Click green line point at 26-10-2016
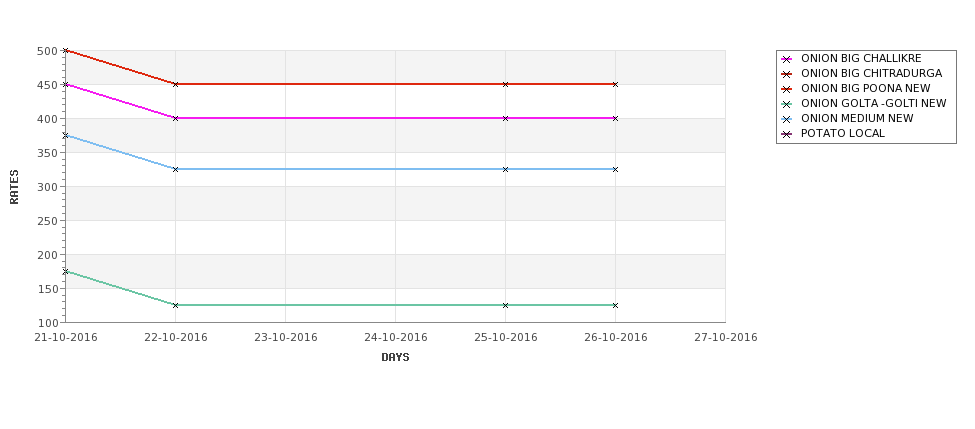The image size is (975, 429). pyautogui.click(x=616, y=305)
